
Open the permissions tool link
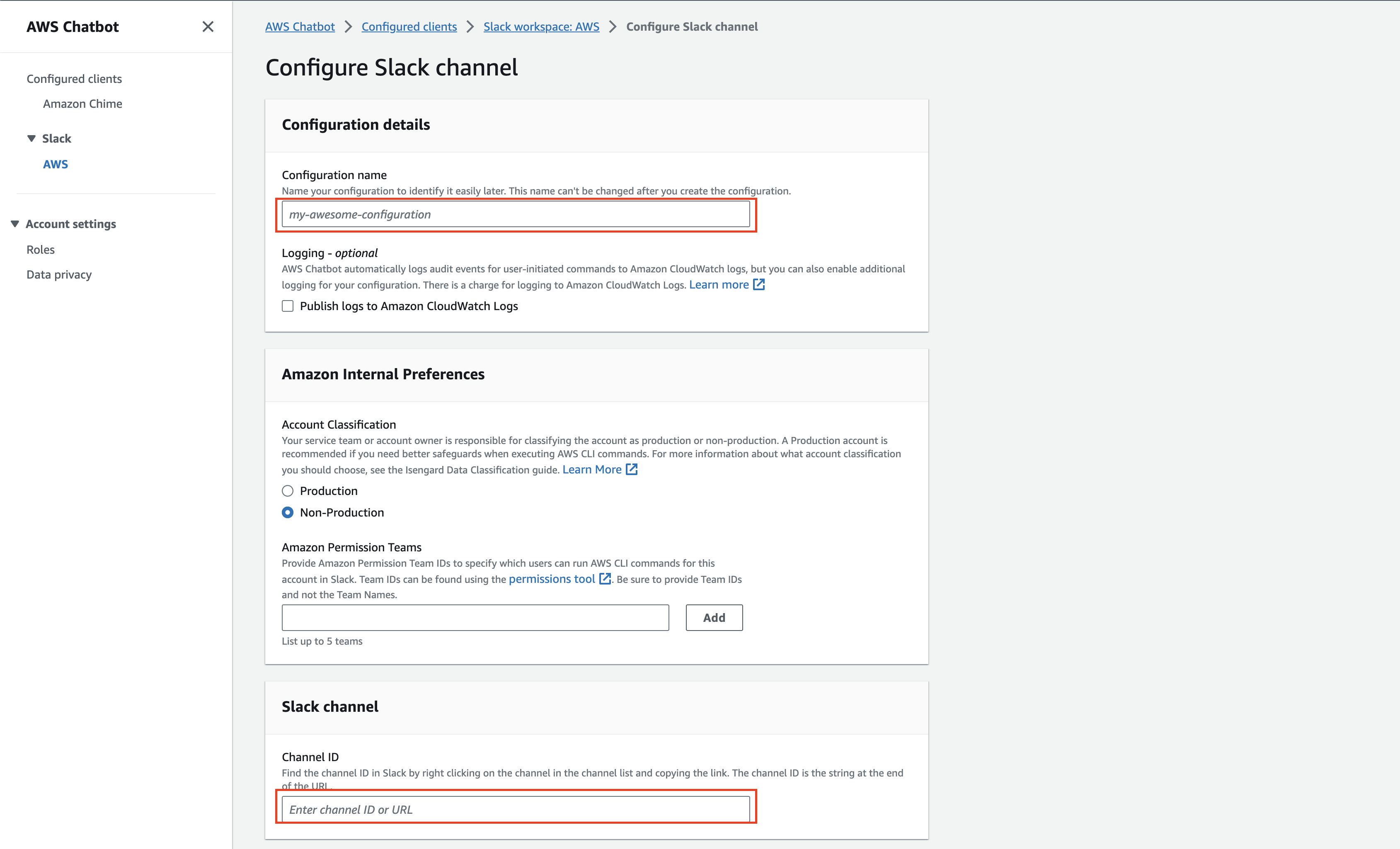point(551,579)
